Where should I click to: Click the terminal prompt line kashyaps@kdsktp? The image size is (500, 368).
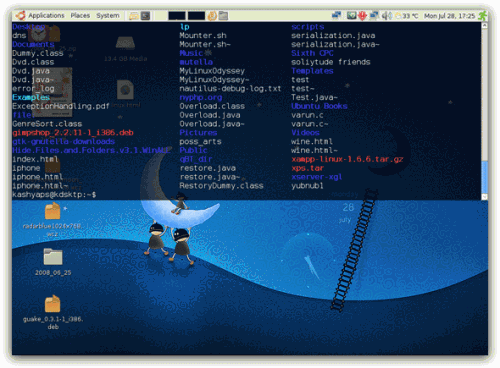54,194
